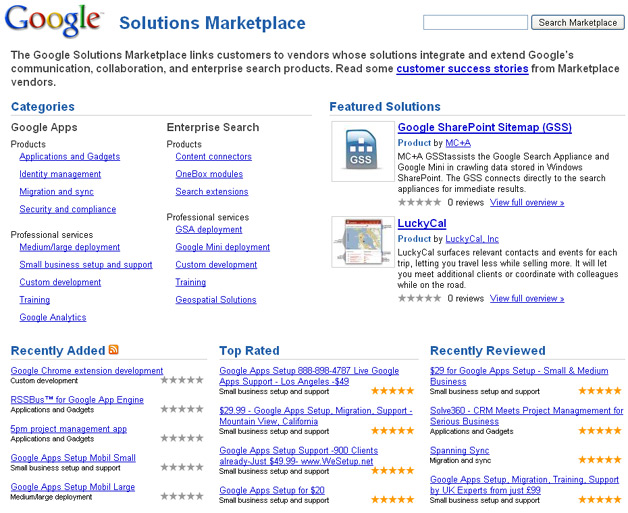Open the LuckyCal screenshot thumbnail
Viewport: 628px width, 513px height.
[363, 242]
